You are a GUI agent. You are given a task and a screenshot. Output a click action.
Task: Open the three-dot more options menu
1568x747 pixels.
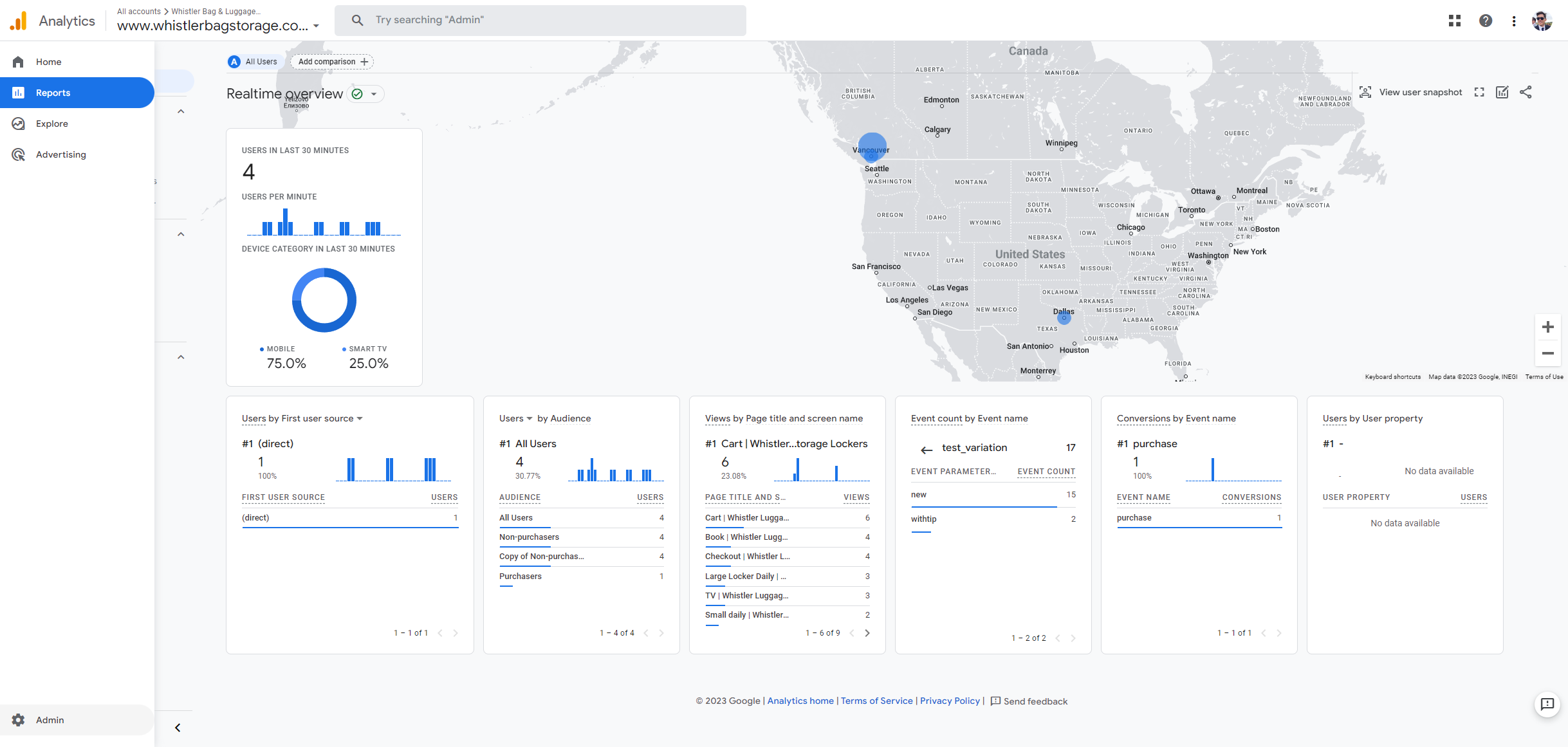click(1514, 21)
